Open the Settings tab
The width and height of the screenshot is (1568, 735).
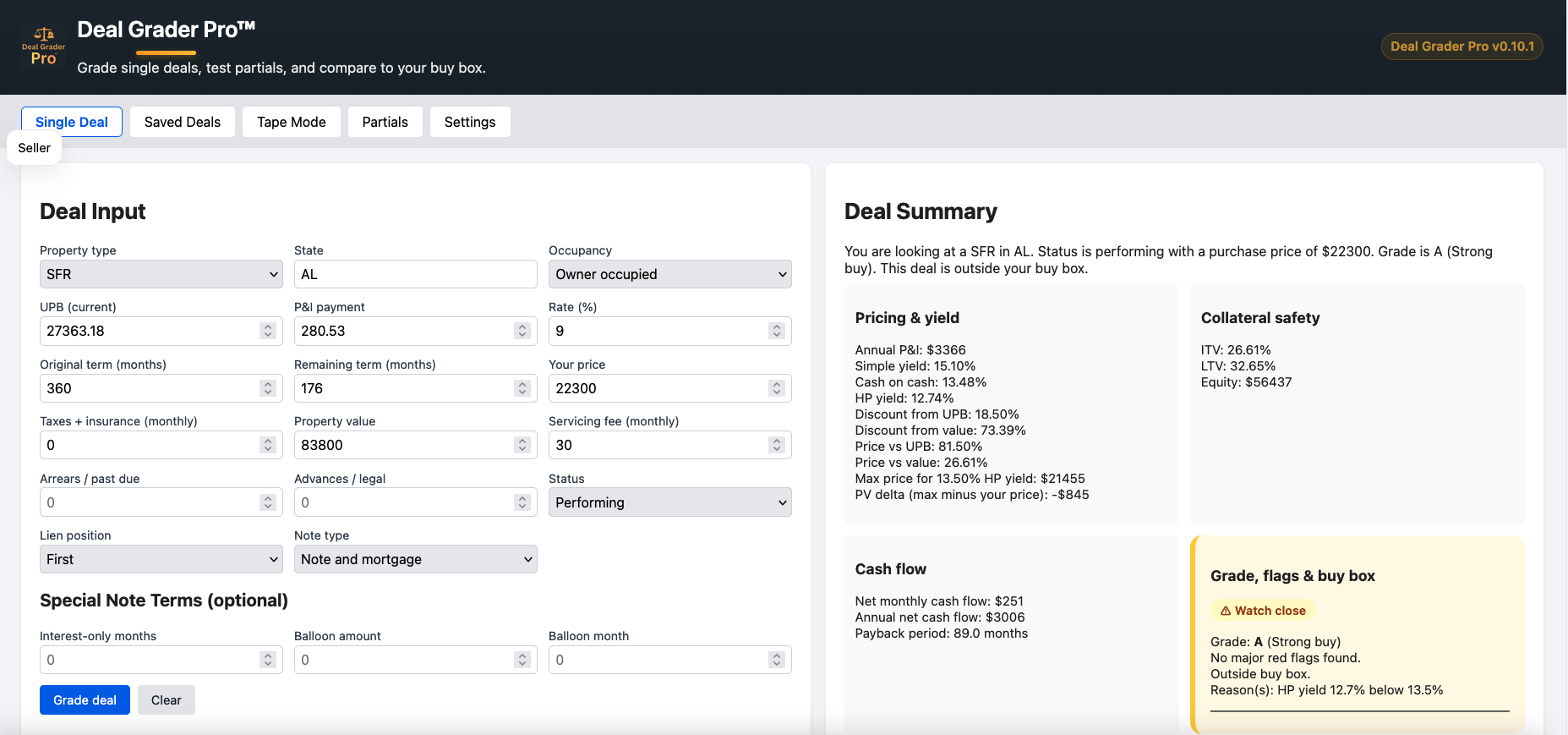point(470,122)
